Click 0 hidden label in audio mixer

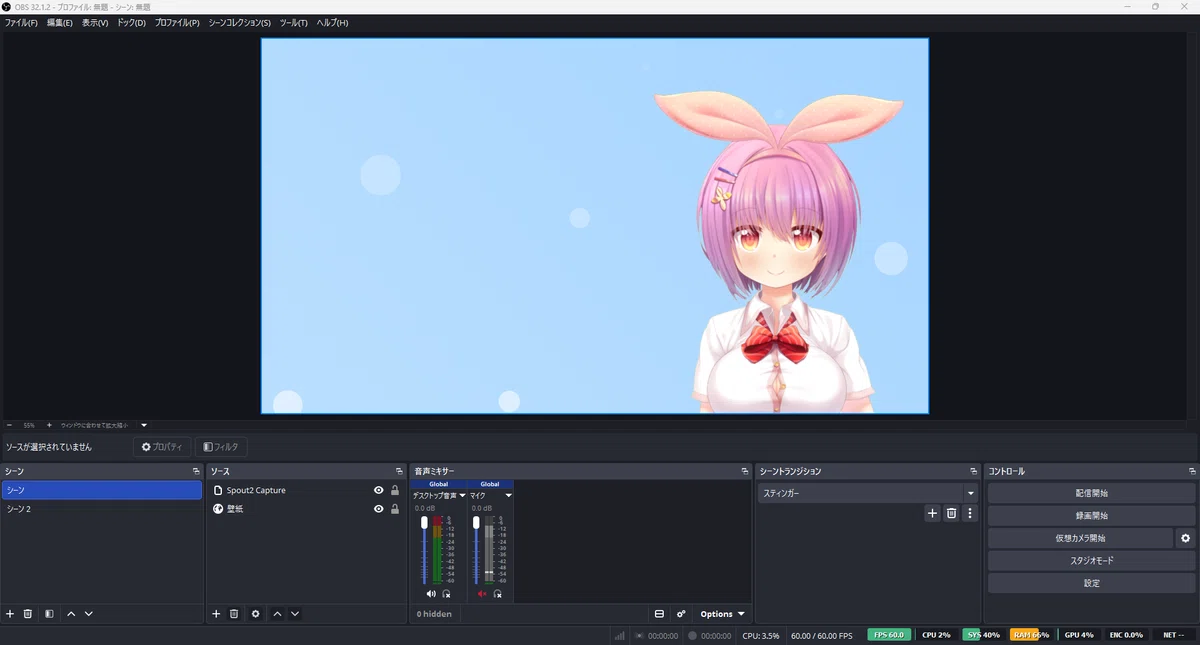[x=434, y=614]
